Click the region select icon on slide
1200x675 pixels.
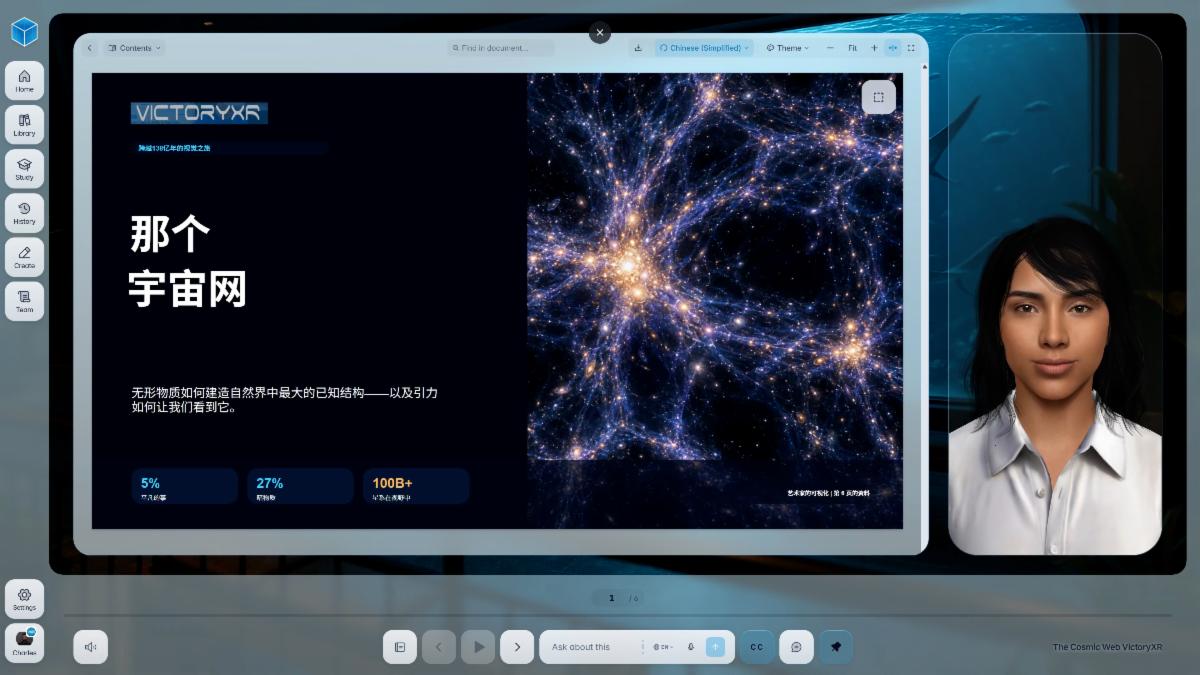point(878,97)
